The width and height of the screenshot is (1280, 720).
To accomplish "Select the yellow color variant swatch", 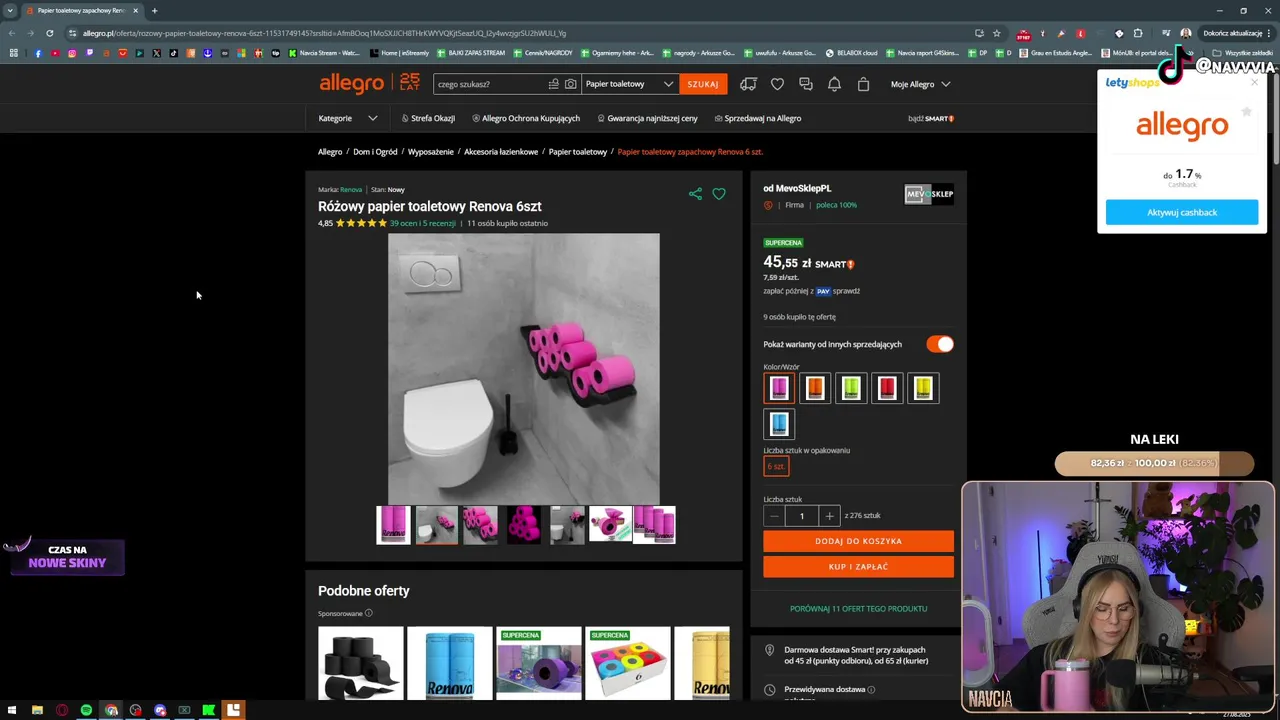I will coord(923,388).
